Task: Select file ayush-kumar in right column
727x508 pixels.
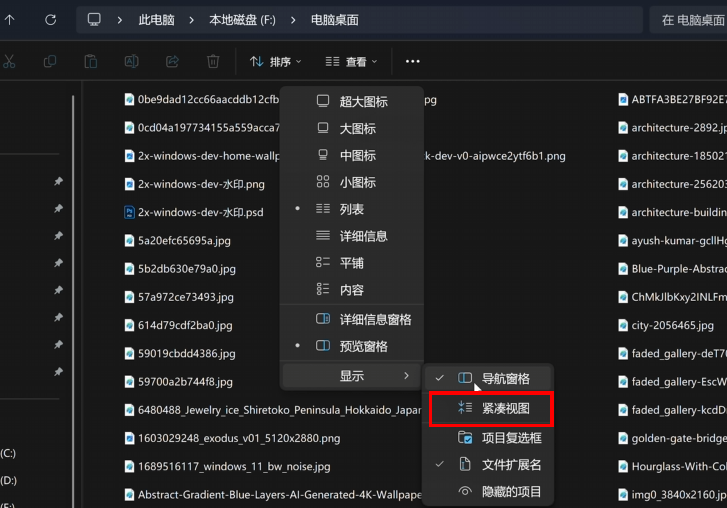Action: (x=672, y=241)
